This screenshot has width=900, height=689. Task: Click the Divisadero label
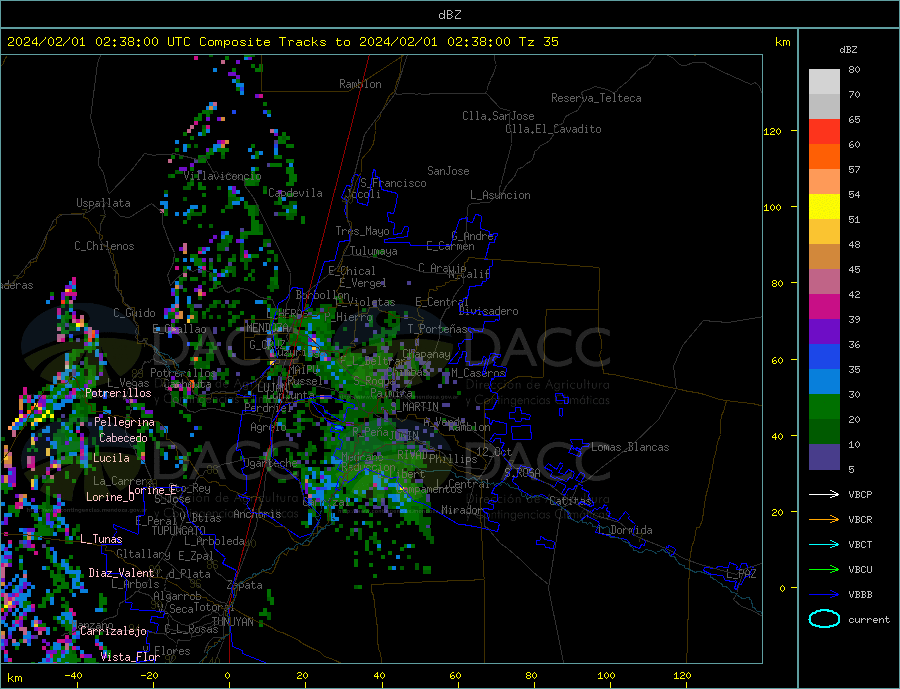pos(488,311)
